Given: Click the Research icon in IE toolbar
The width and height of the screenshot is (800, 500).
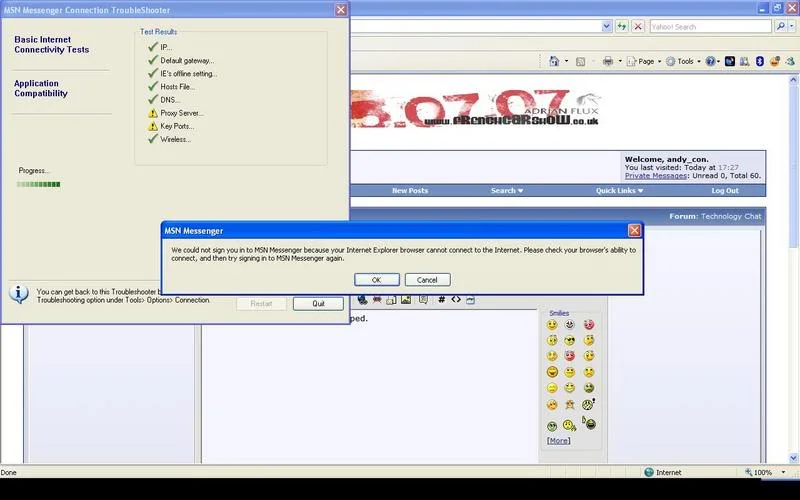Looking at the screenshot, I should (x=745, y=61).
